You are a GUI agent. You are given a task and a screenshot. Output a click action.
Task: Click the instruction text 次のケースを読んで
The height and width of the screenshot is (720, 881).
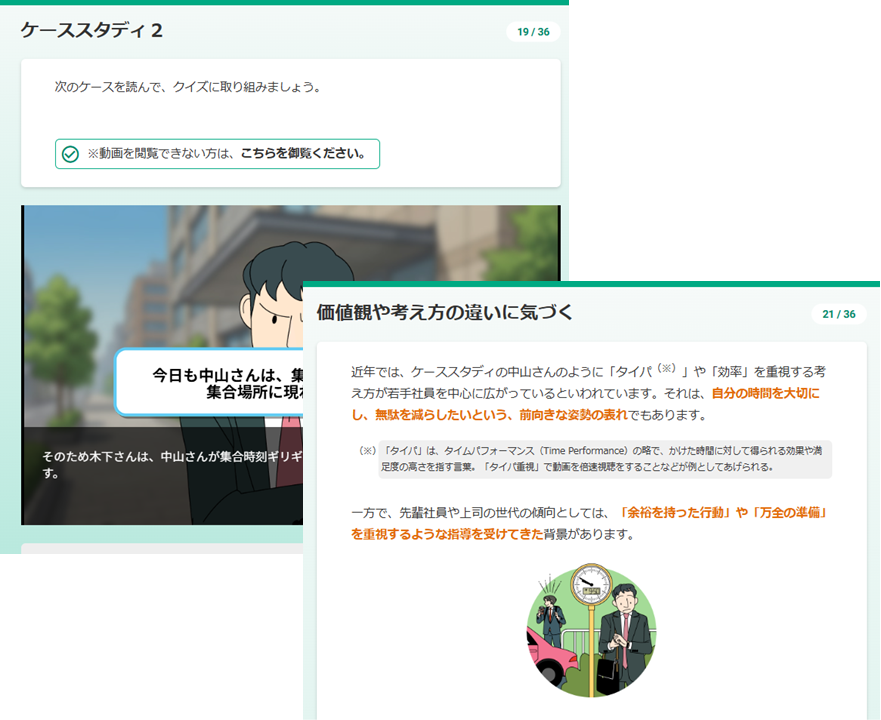click(187, 87)
